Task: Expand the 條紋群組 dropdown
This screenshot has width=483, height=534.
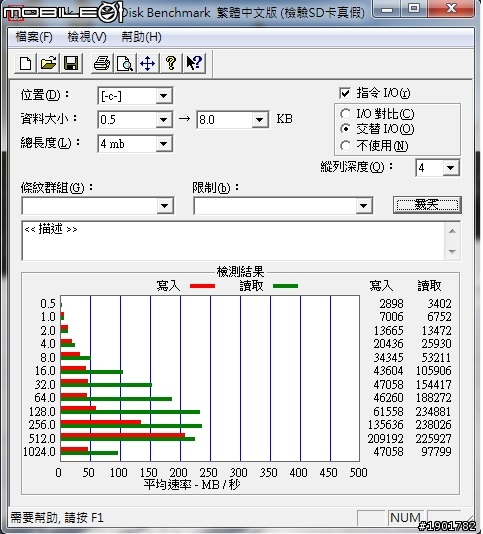Action: (165, 206)
